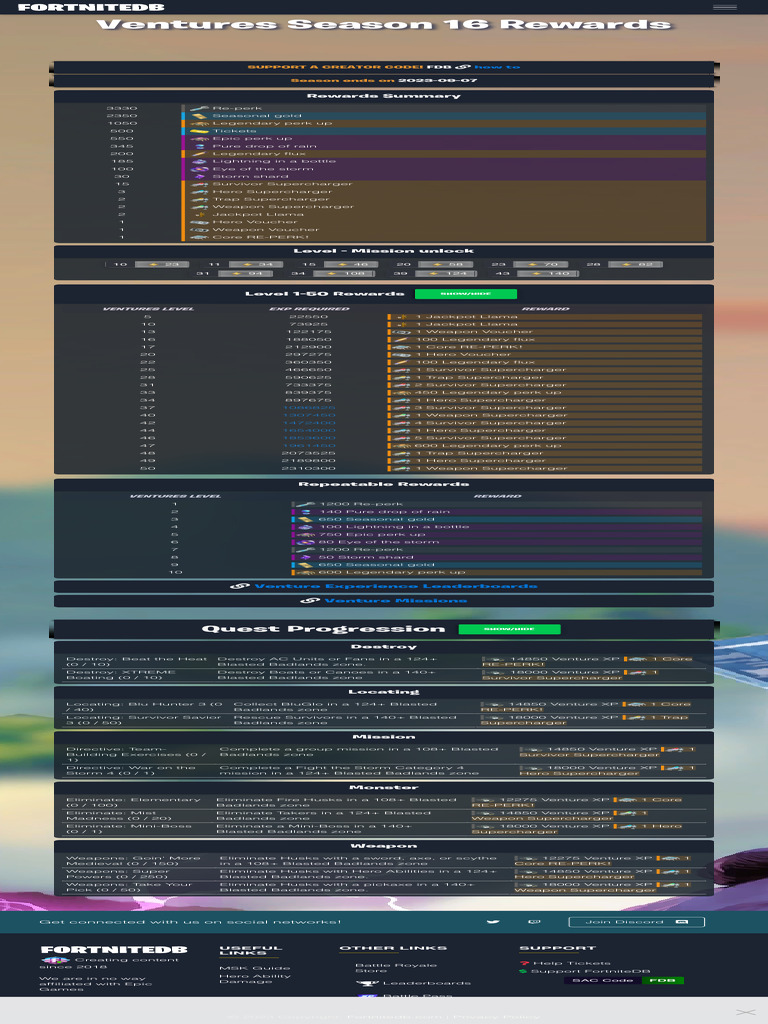Click the chain link icon beside FDB code

click(463, 67)
